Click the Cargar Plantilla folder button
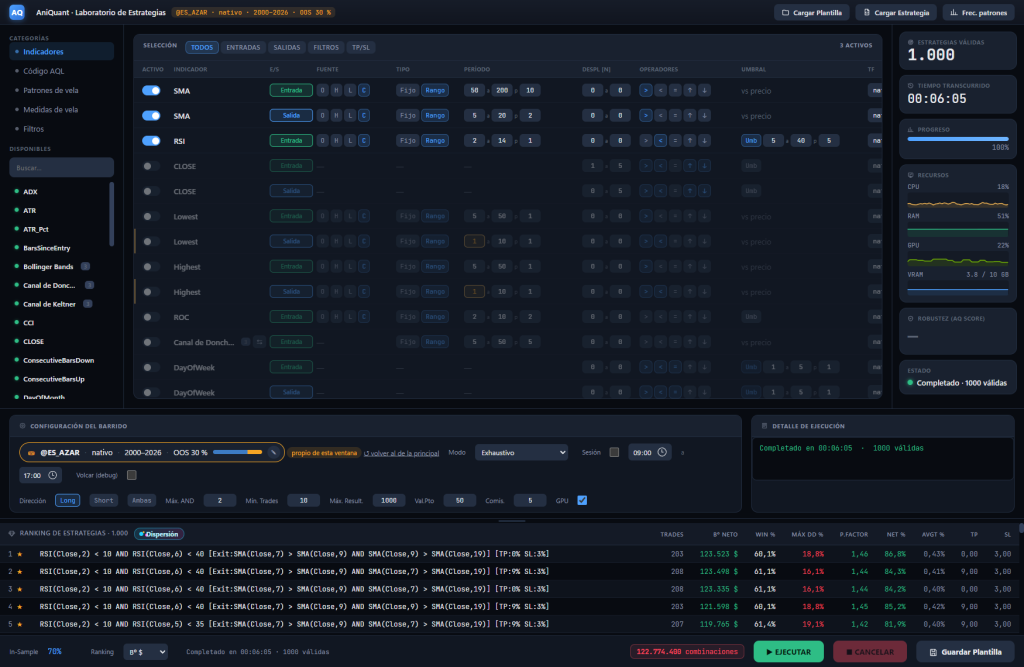 812,12
